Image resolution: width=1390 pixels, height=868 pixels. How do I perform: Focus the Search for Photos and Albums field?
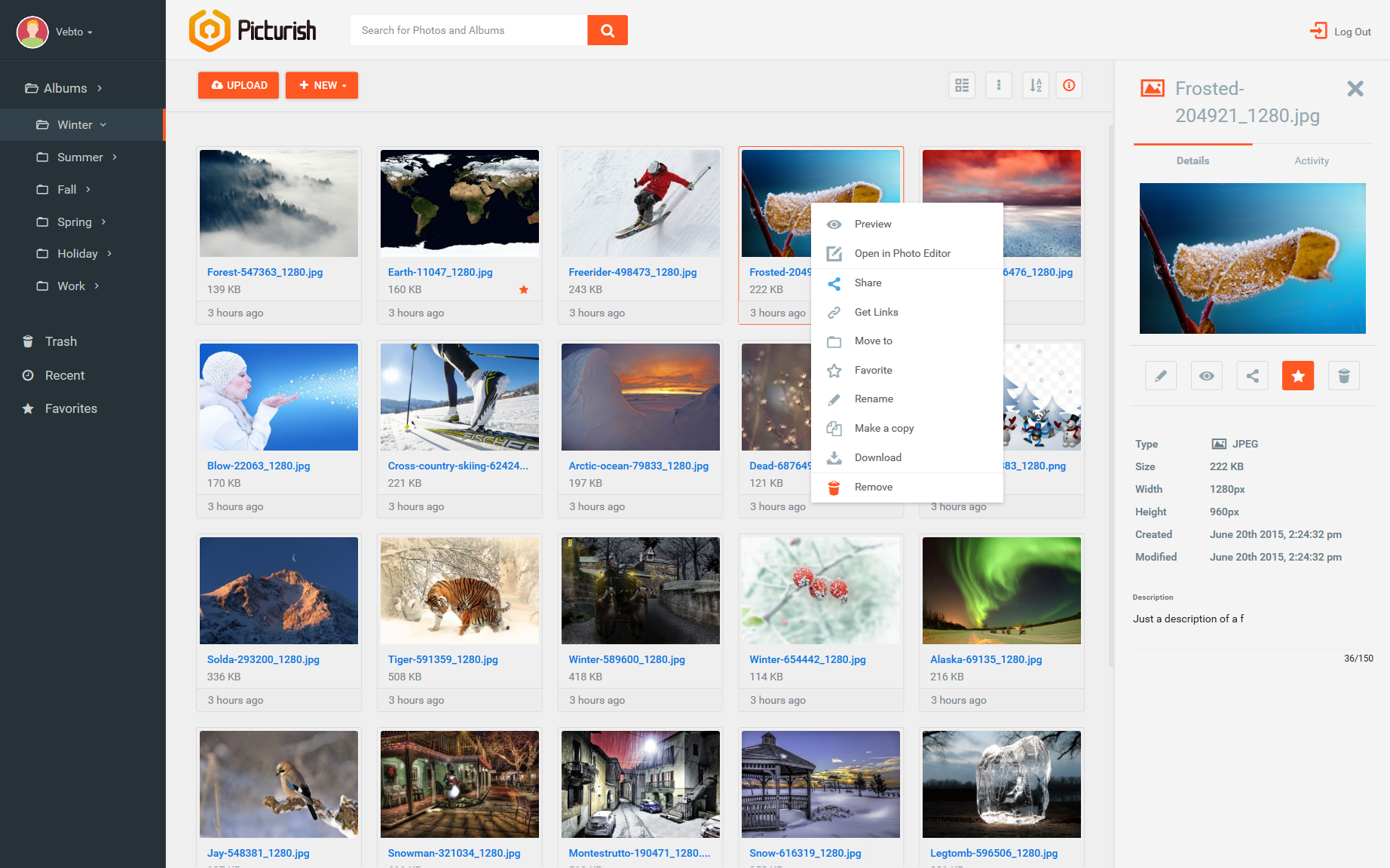[x=469, y=30]
